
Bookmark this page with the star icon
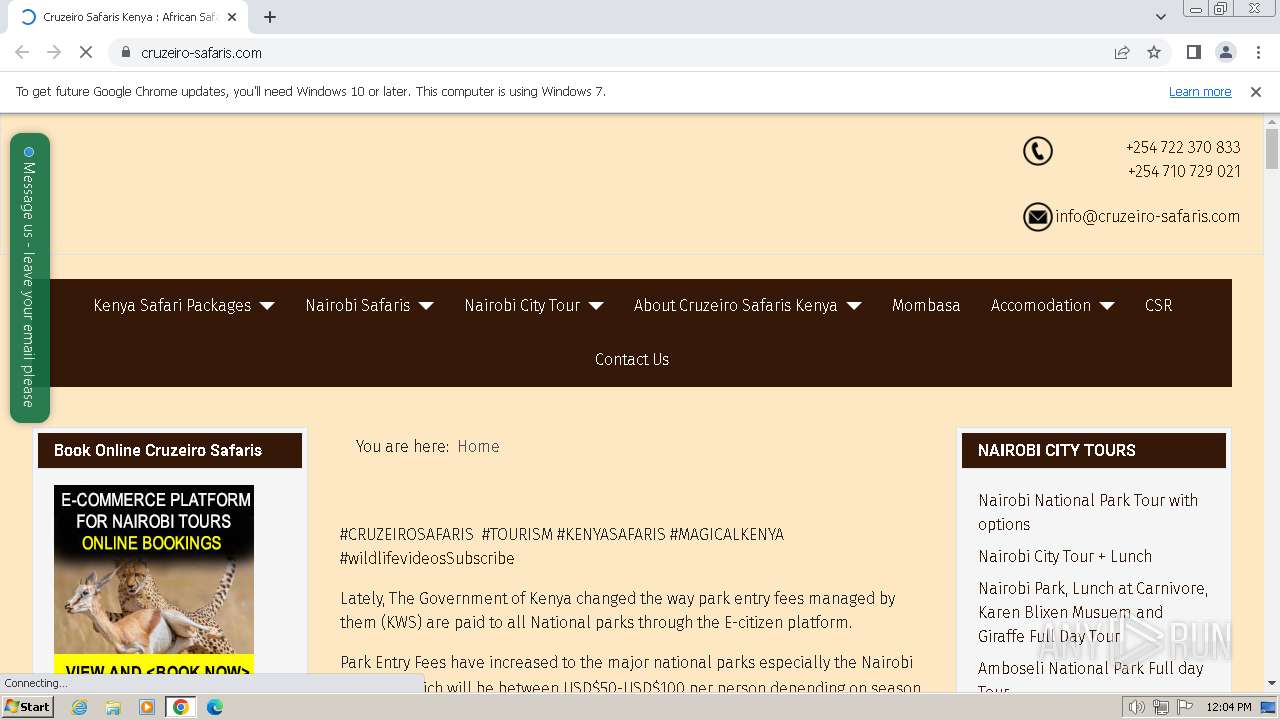pyautogui.click(x=1154, y=52)
